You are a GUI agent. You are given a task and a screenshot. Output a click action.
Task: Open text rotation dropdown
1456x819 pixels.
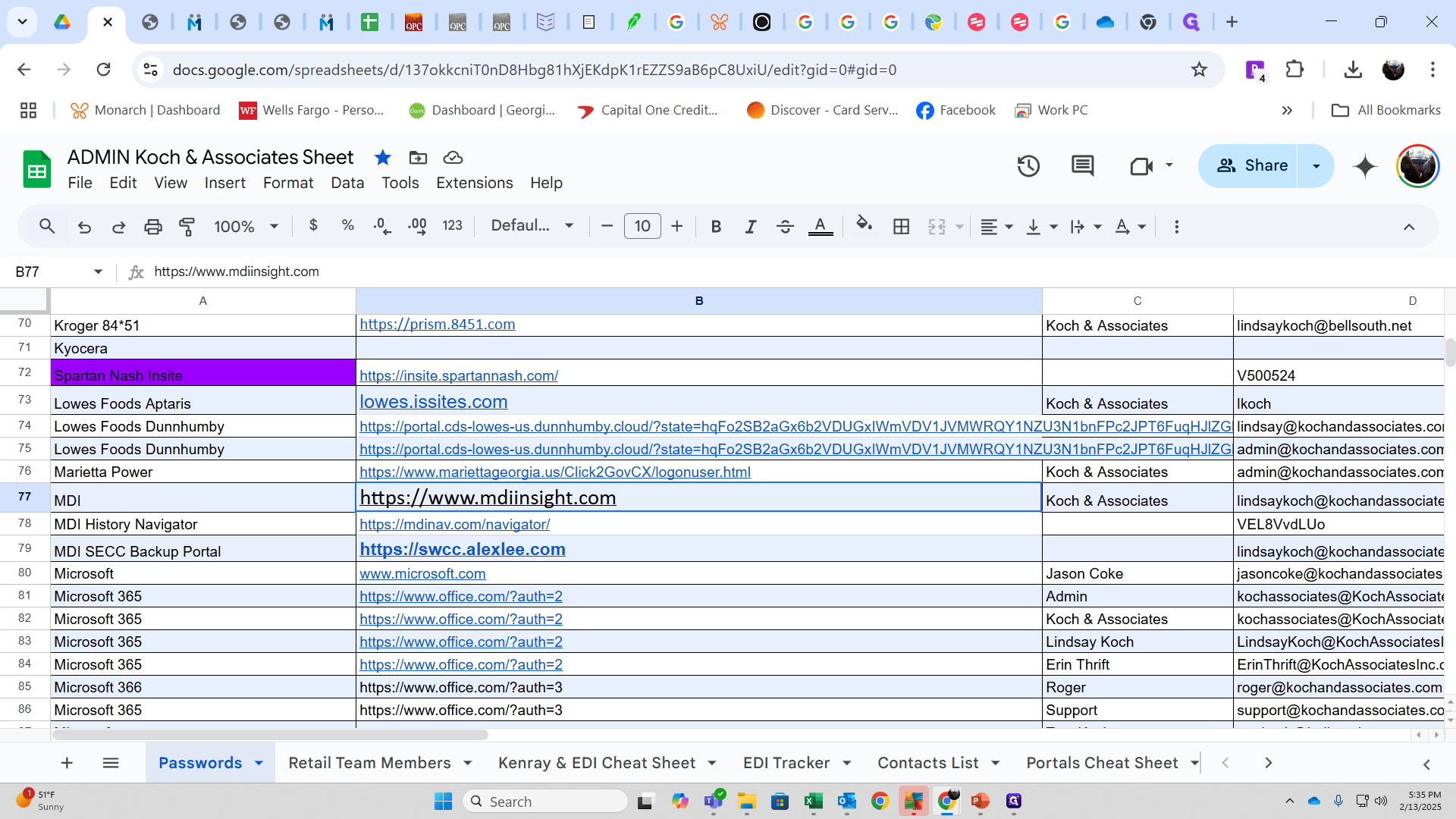(1130, 226)
